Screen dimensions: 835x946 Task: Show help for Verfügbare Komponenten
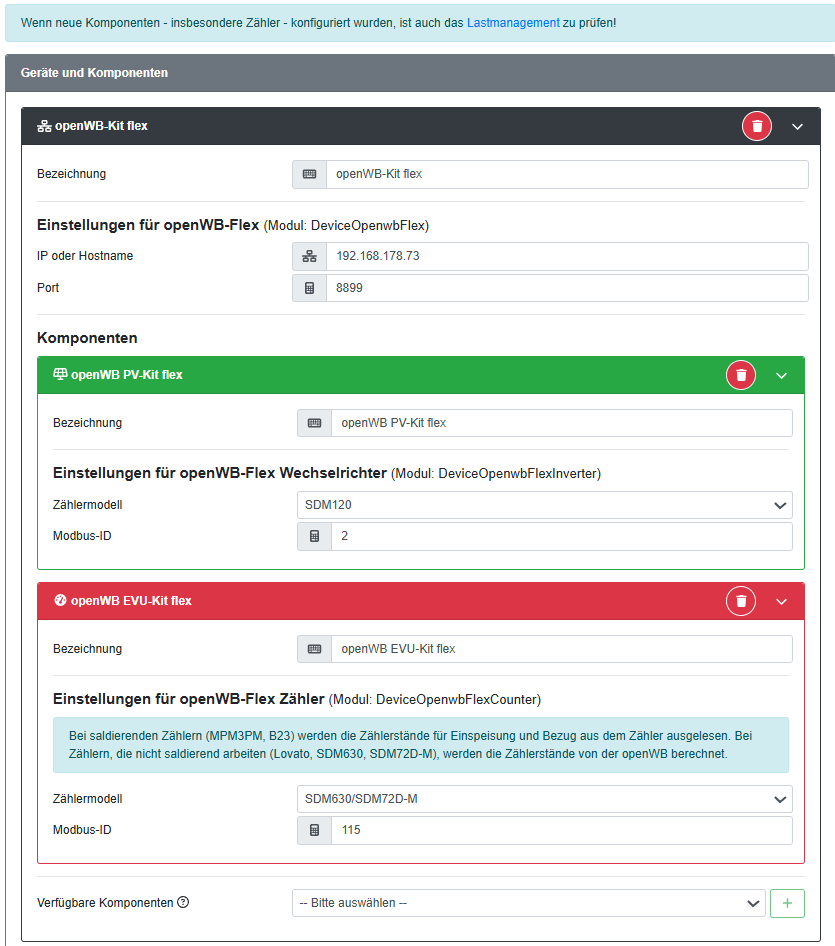tap(183, 903)
